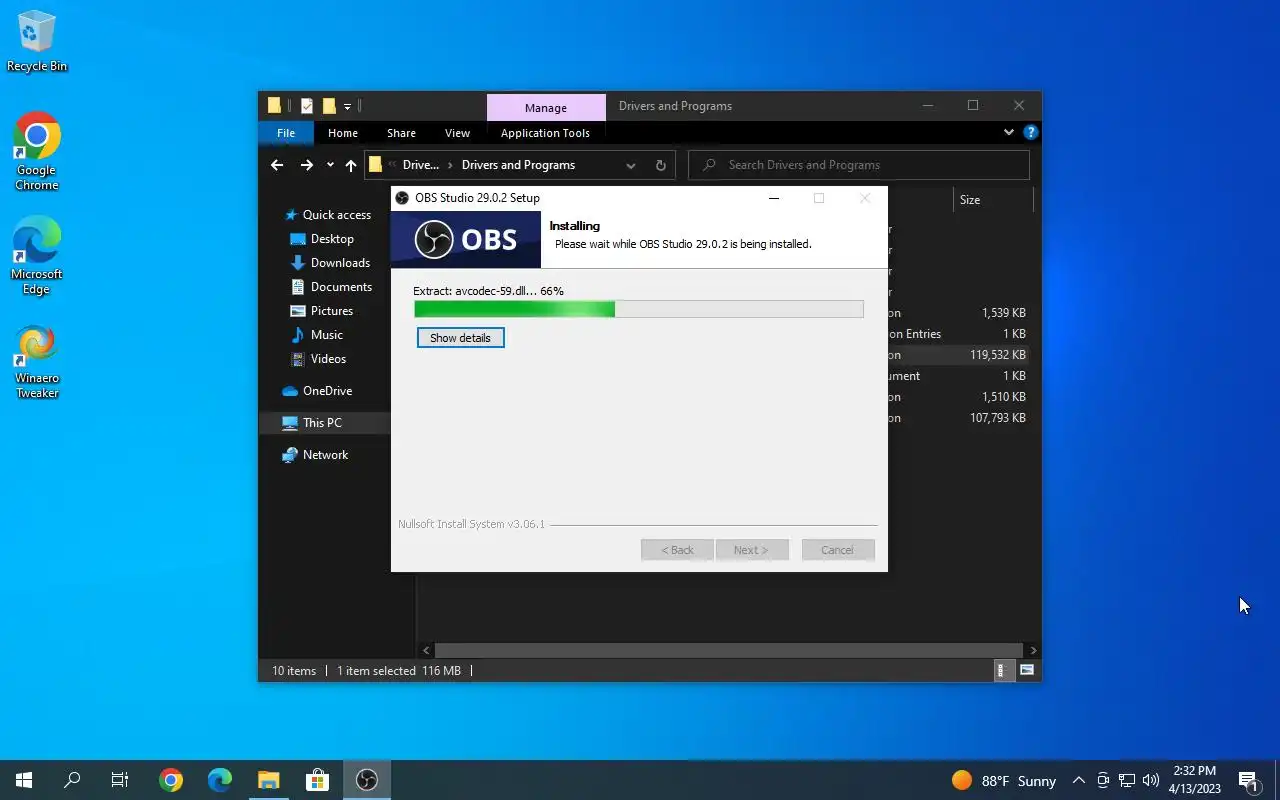Open Explorer Help question mark icon

(x=1031, y=132)
